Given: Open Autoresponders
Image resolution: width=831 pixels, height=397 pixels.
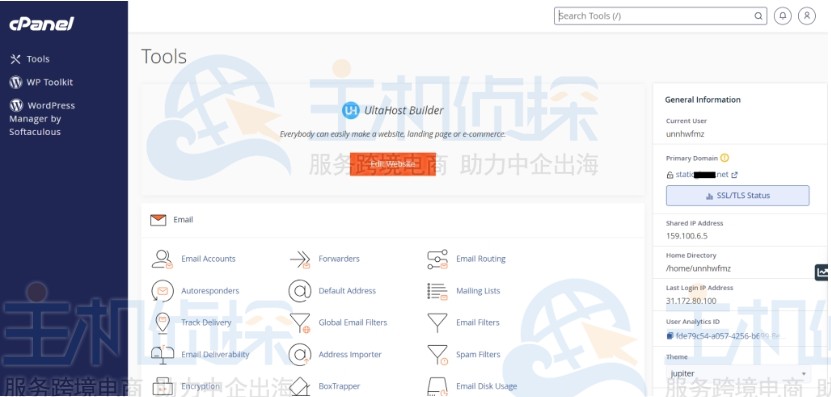Looking at the screenshot, I should tap(210, 290).
